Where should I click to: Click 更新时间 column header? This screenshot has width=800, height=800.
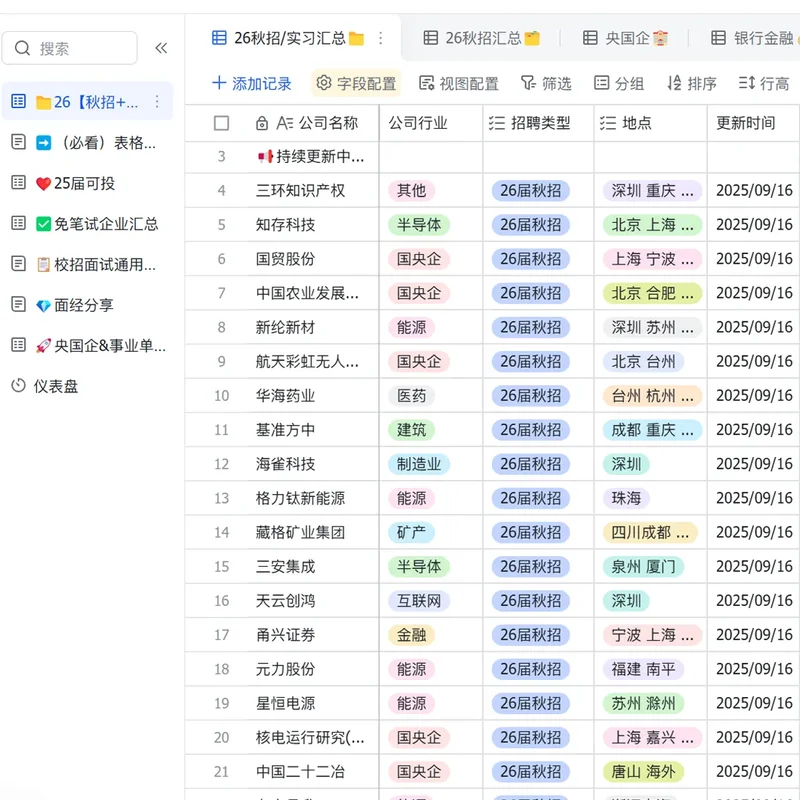point(754,123)
